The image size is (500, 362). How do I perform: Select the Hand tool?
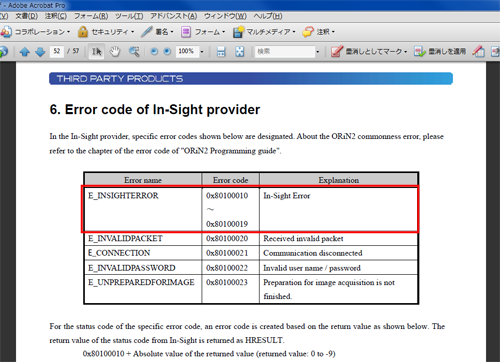pyautogui.click(x=115, y=52)
